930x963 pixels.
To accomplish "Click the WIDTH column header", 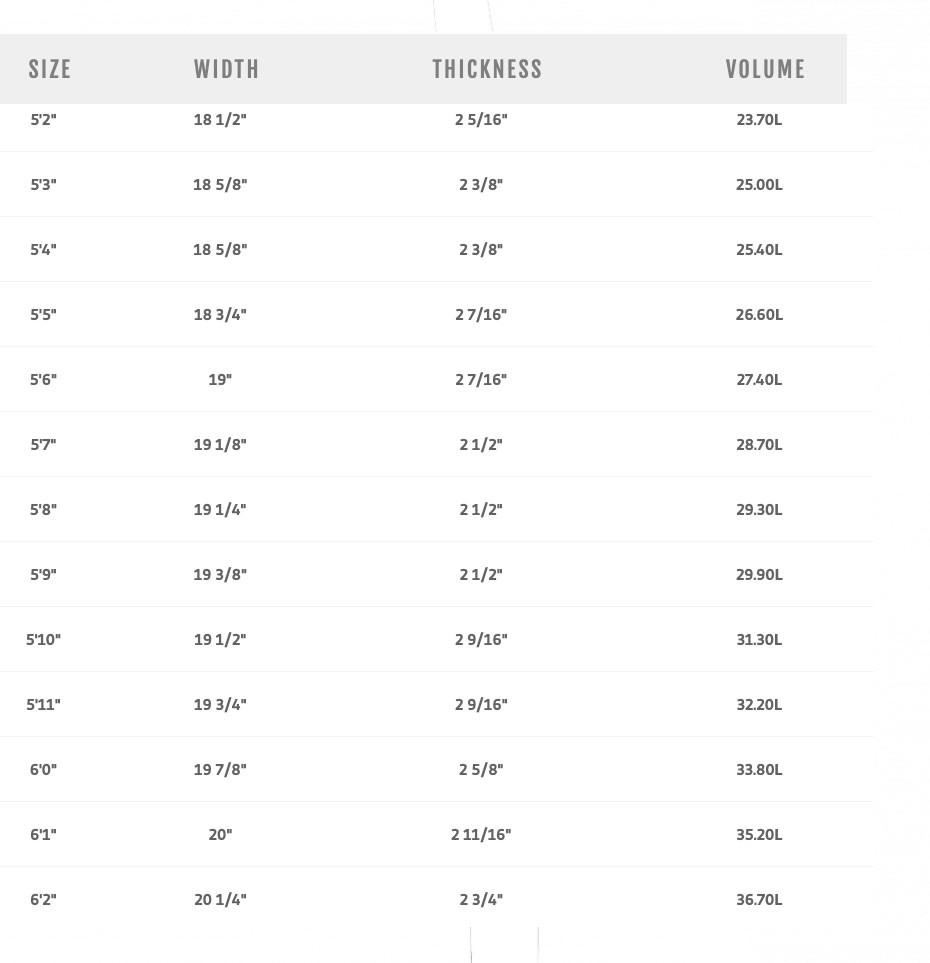I will [x=226, y=69].
